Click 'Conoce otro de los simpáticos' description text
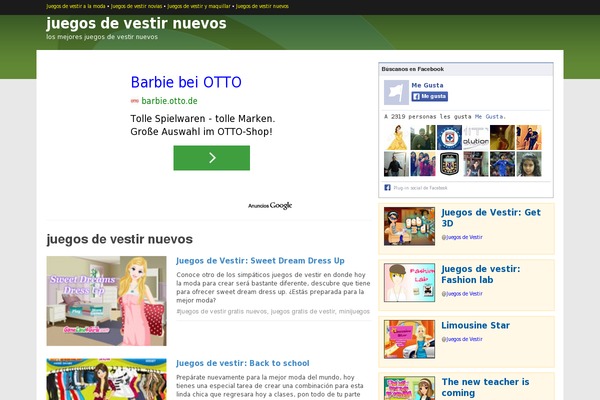Viewport: 600px width, 400px height. pos(273,287)
